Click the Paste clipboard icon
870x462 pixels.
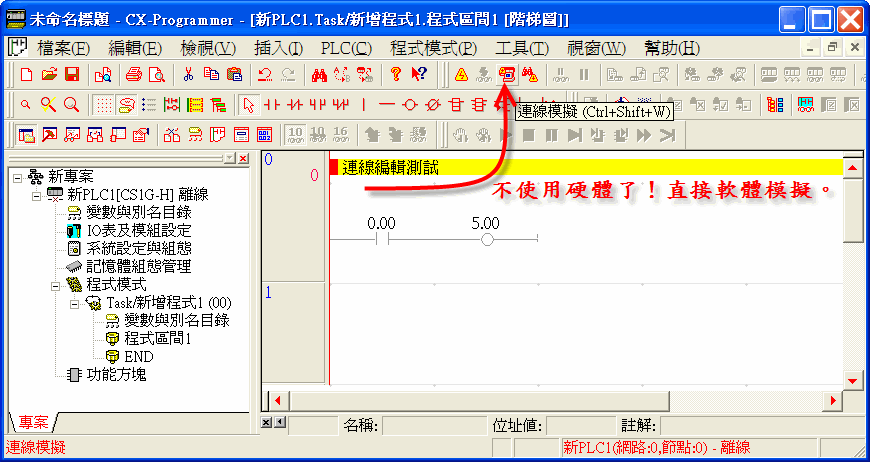point(234,74)
